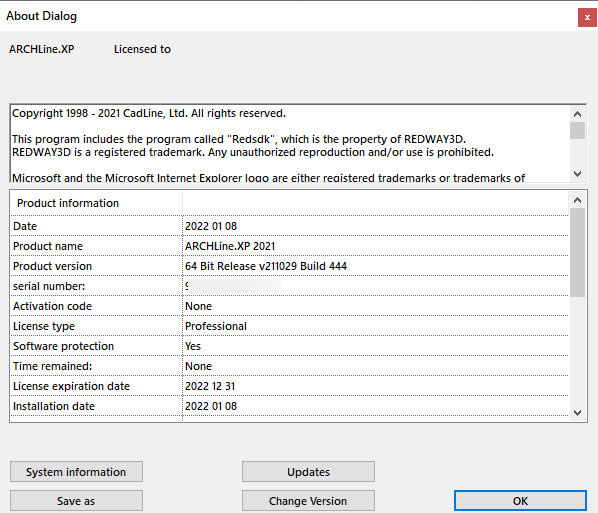This screenshot has width=598, height=513.
Task: Click the Installation date 2022 01 08 value
Action: click(211, 406)
